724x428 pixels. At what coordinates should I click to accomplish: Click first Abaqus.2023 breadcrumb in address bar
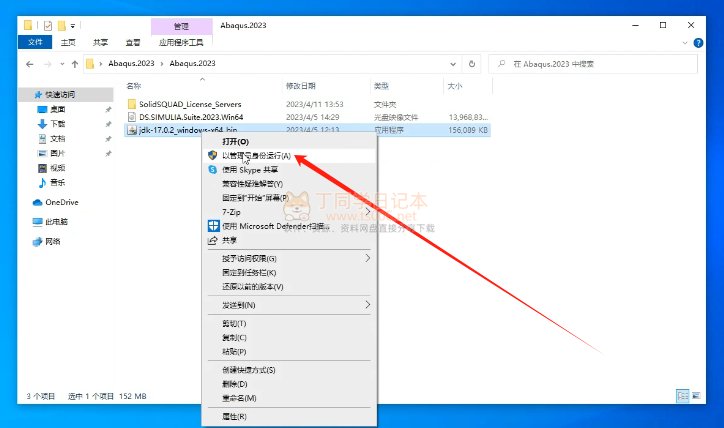point(131,64)
